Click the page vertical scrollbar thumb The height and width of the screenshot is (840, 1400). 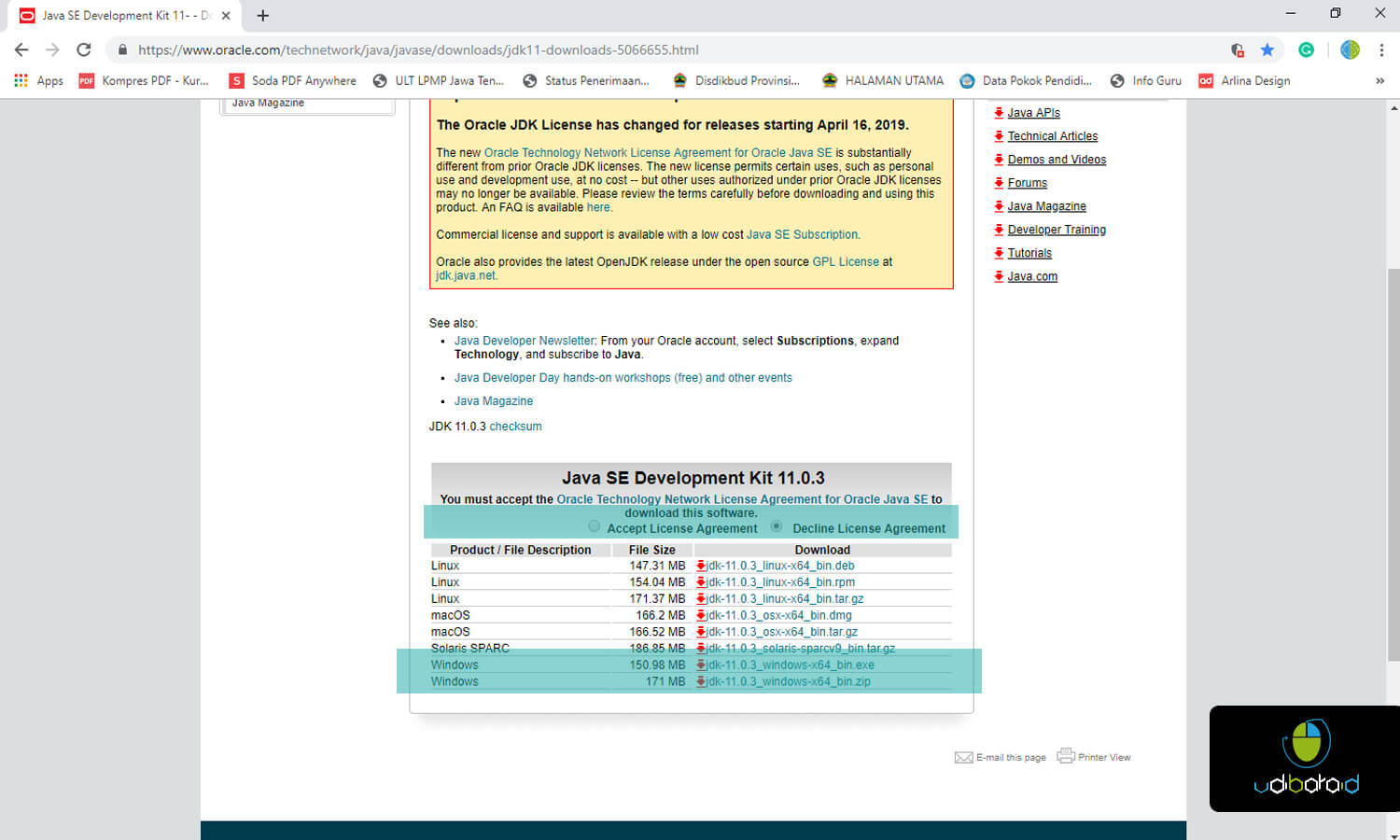pos(1393,464)
